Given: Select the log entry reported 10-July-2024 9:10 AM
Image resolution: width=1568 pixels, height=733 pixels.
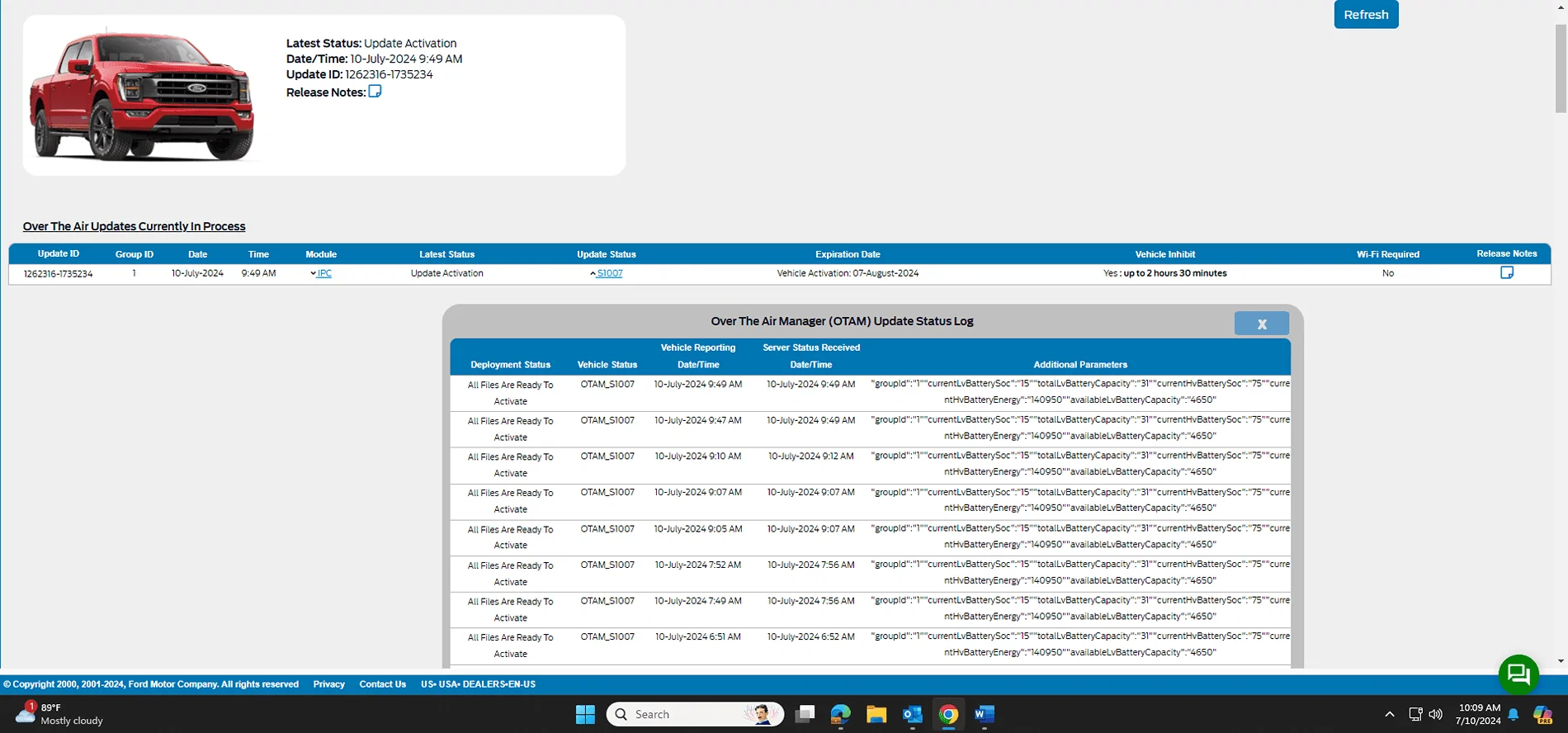Looking at the screenshot, I should 870,466.
